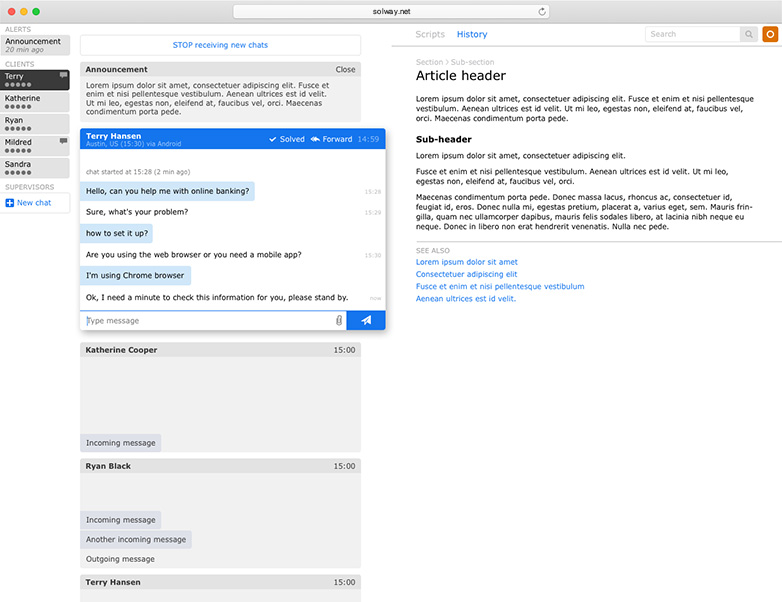This screenshot has width=782, height=602.
Task: Close the Announcement panel
Action: coord(345,69)
